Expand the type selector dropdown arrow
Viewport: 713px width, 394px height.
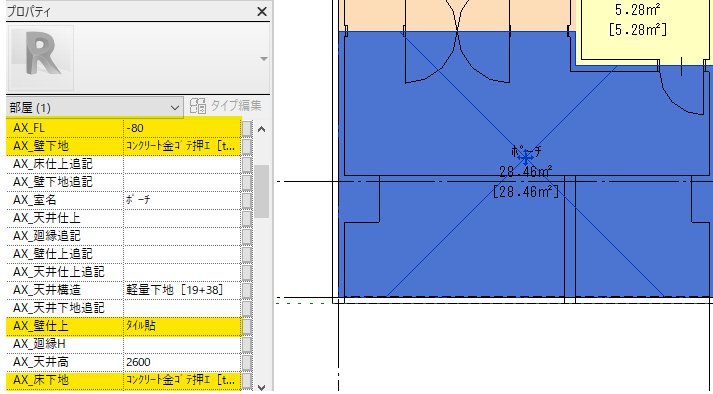tap(264, 59)
